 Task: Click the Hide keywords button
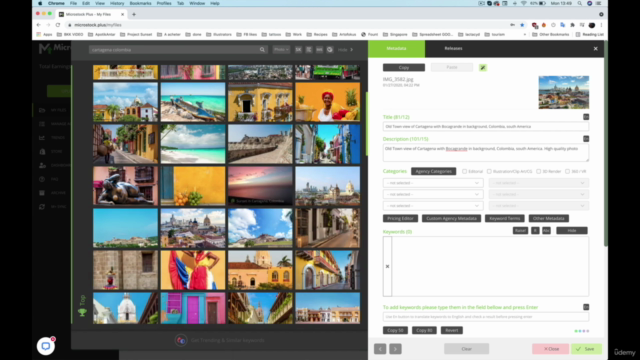coord(572,231)
